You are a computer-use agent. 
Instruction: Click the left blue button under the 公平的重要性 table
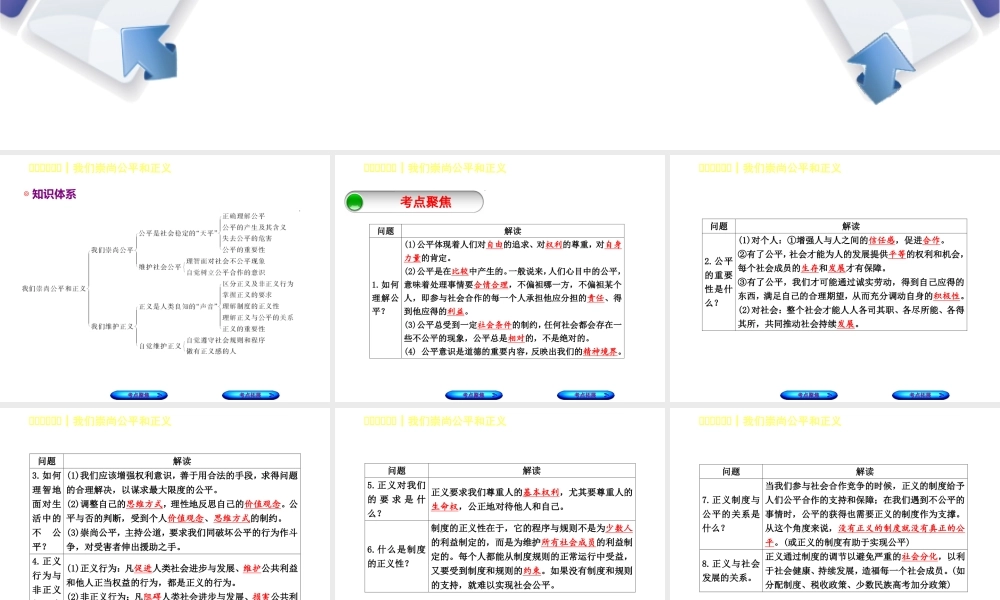coord(809,395)
